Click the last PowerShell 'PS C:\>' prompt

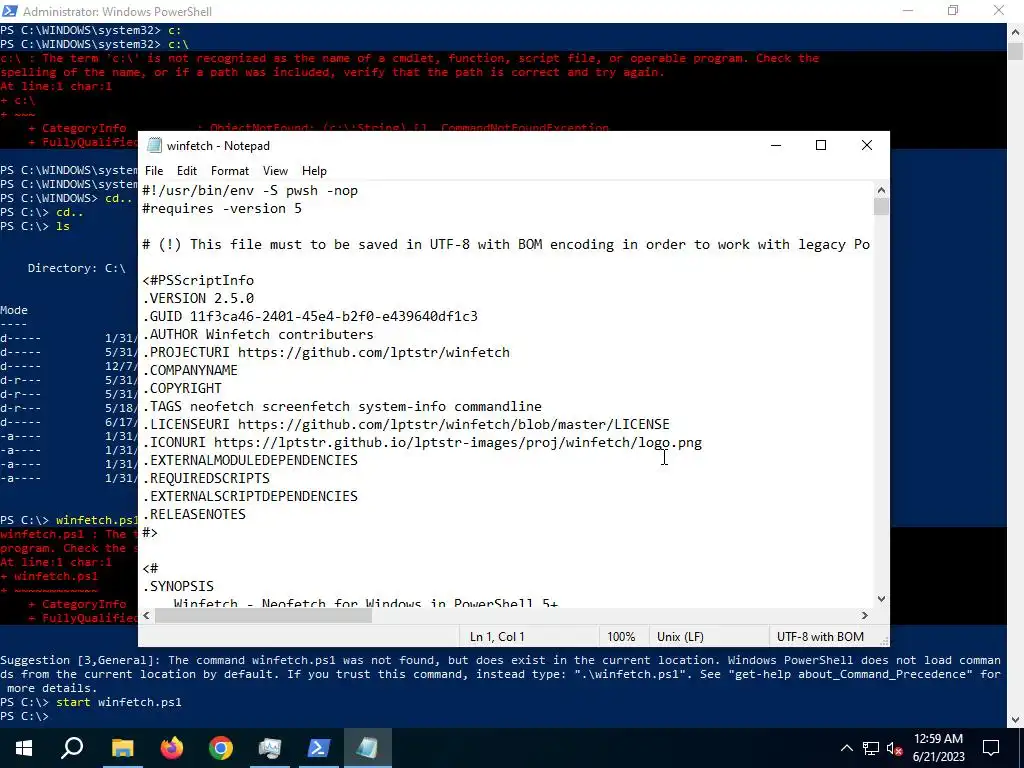24,716
